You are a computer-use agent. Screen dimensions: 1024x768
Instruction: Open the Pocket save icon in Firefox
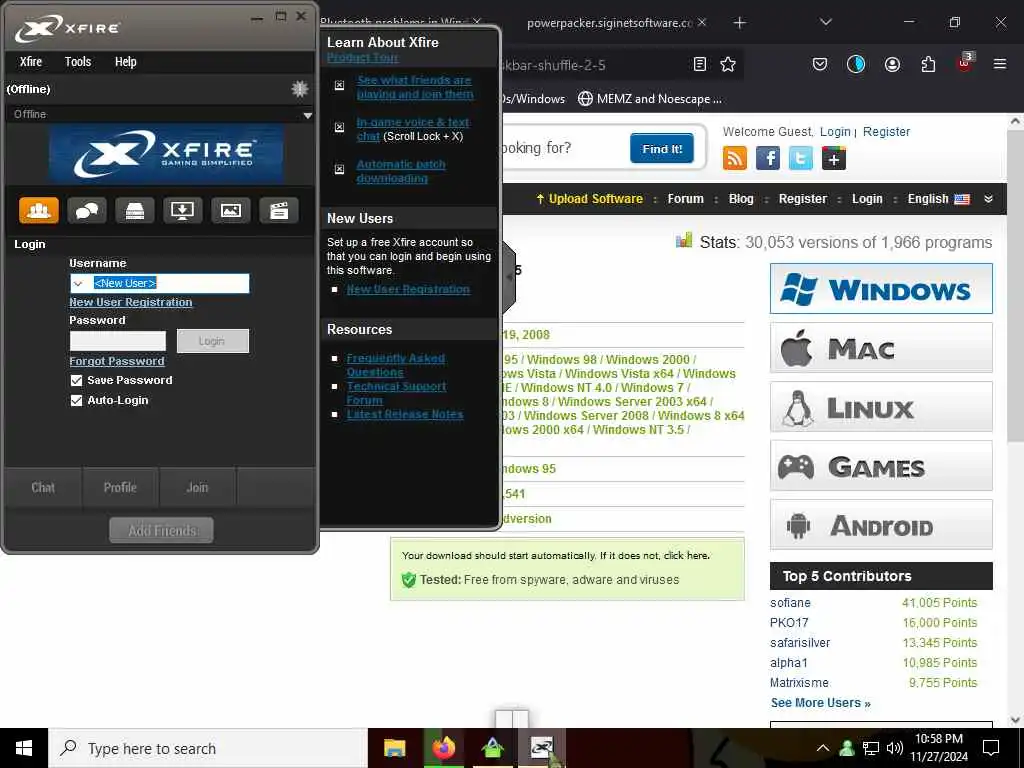(x=820, y=64)
